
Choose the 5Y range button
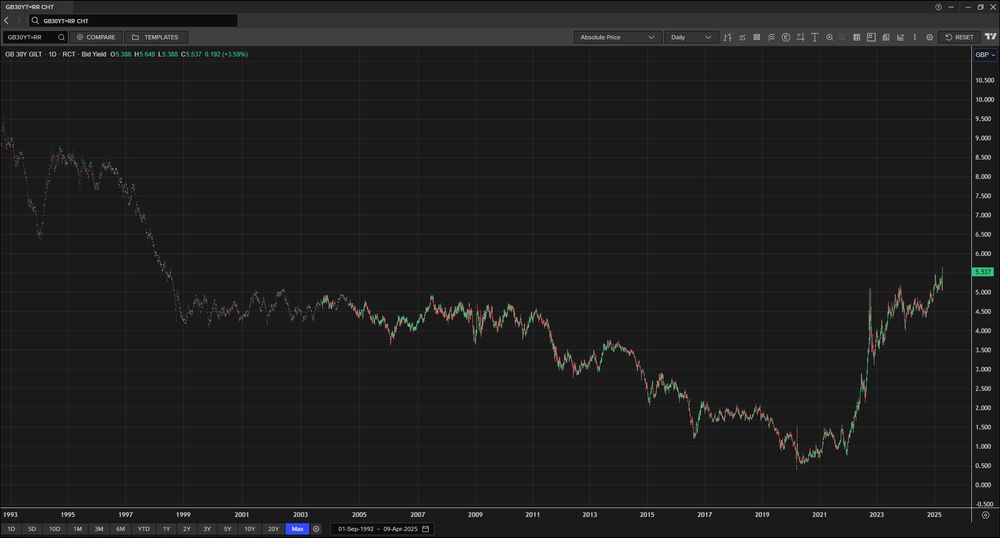coord(228,529)
